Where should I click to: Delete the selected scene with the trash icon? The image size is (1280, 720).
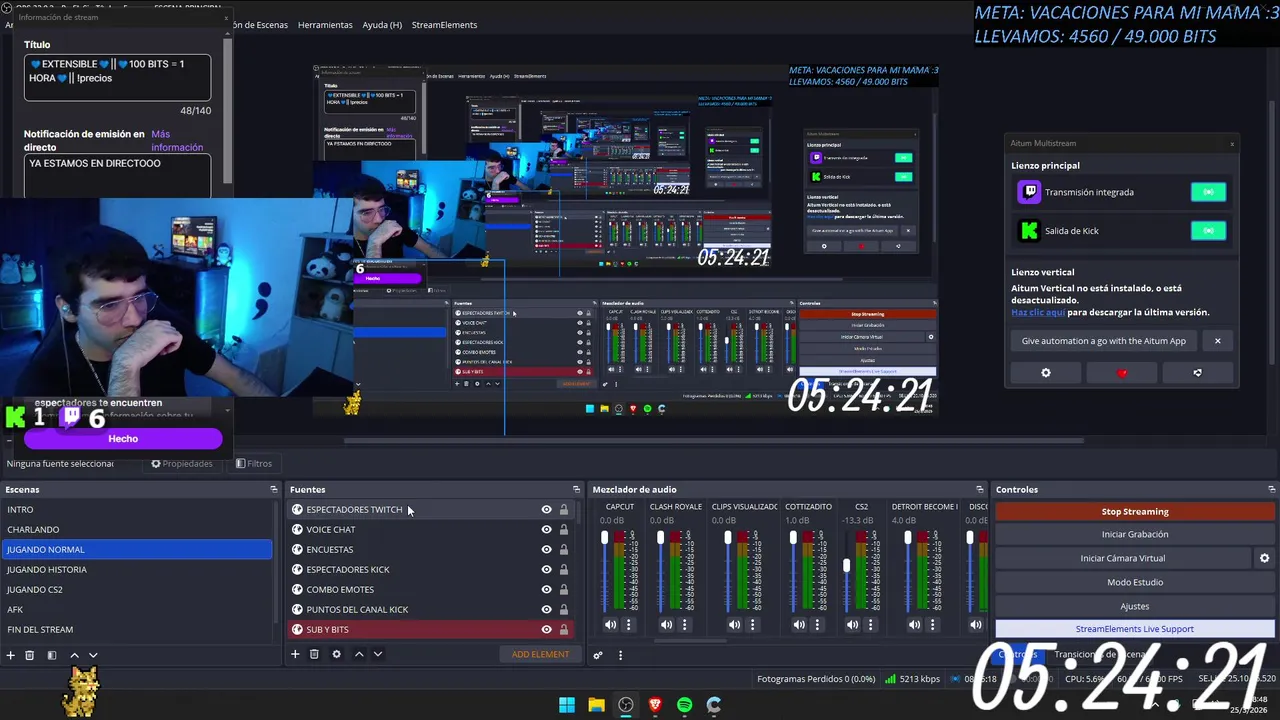pos(30,655)
